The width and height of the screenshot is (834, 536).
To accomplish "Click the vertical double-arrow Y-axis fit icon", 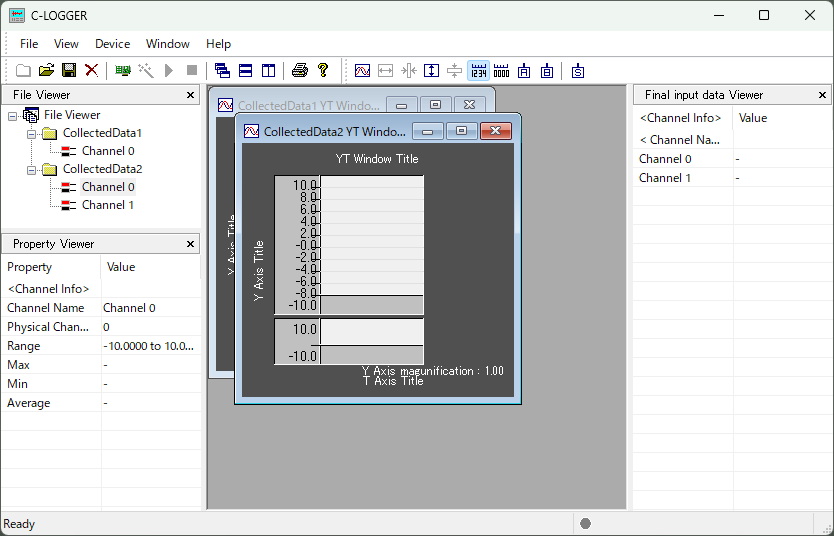I will [x=431, y=70].
